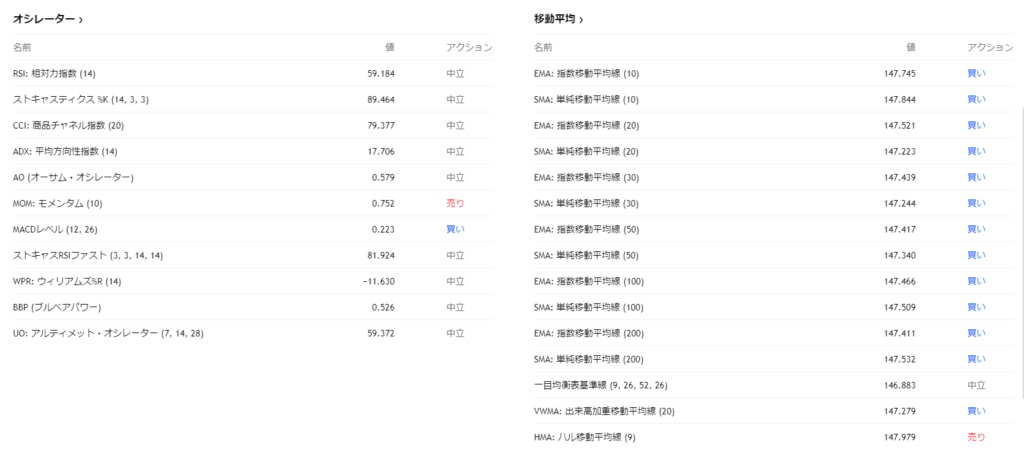Click the blue 買い action for MACDレベル
1024x465 pixels.
[x=455, y=229]
